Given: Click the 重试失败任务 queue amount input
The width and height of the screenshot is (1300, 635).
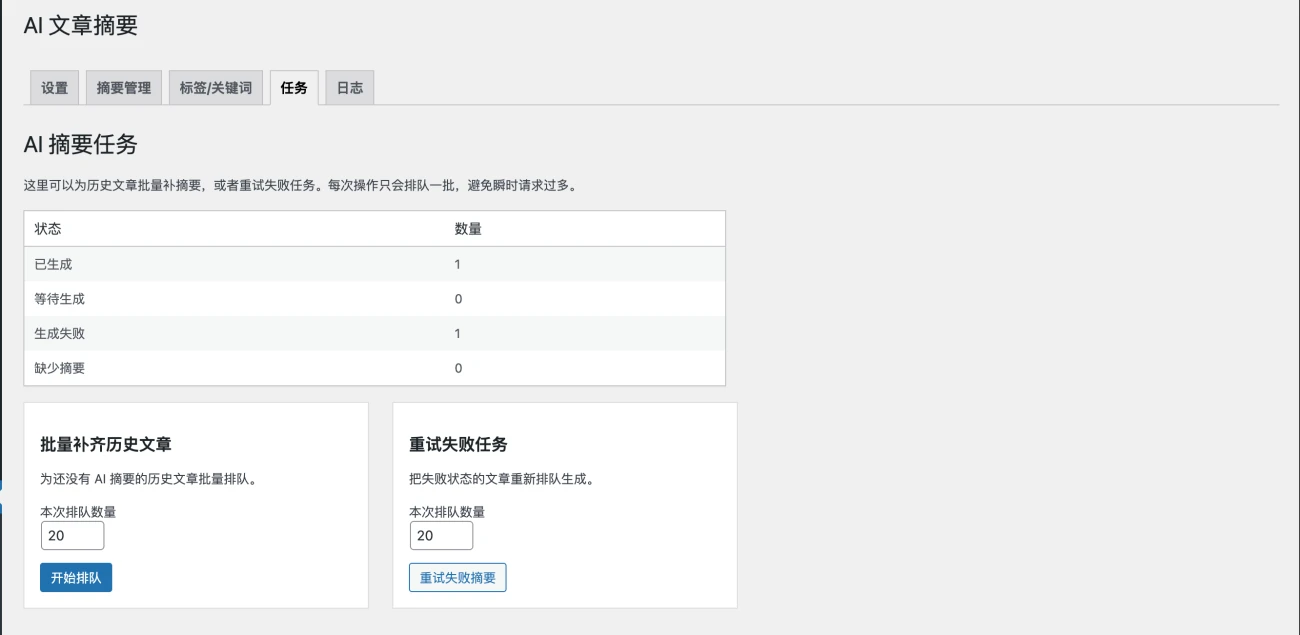Looking at the screenshot, I should [441, 535].
